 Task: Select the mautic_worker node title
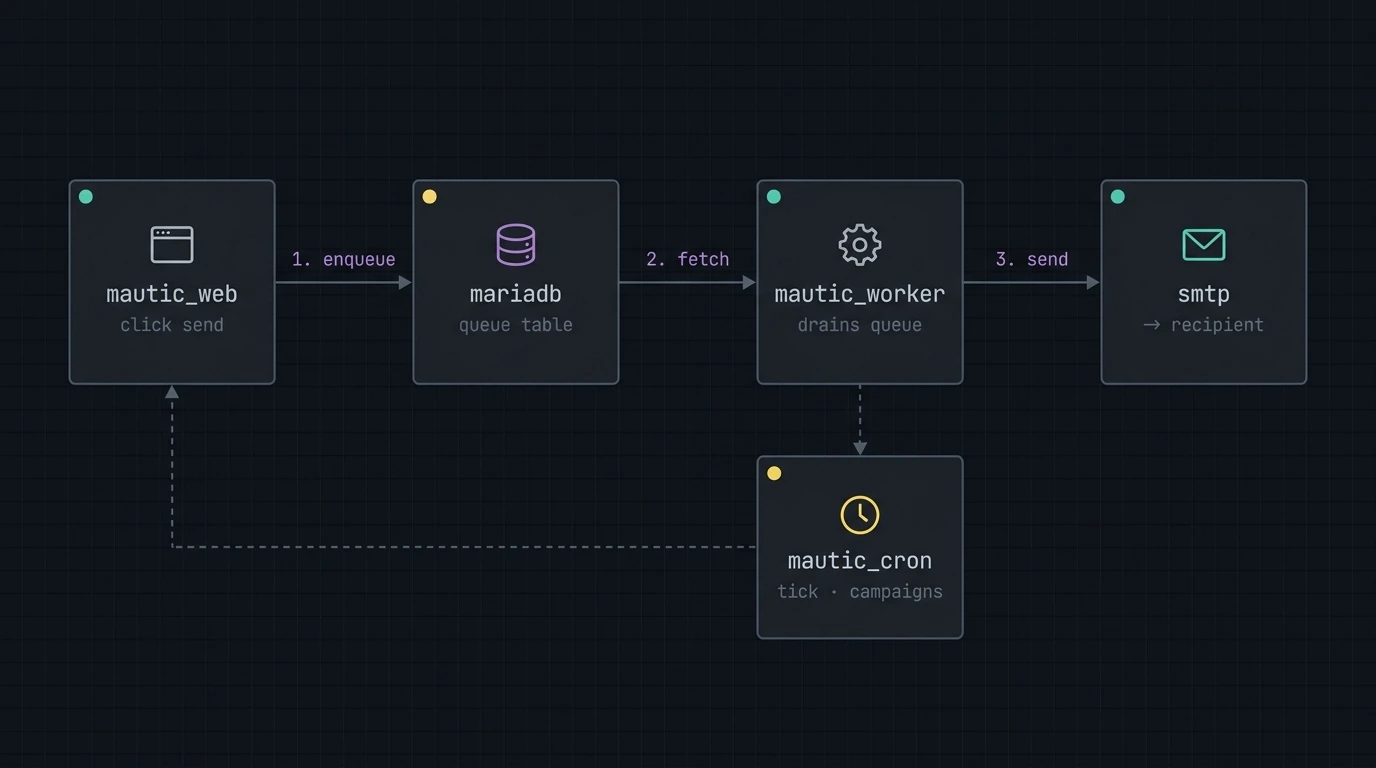pos(860,294)
